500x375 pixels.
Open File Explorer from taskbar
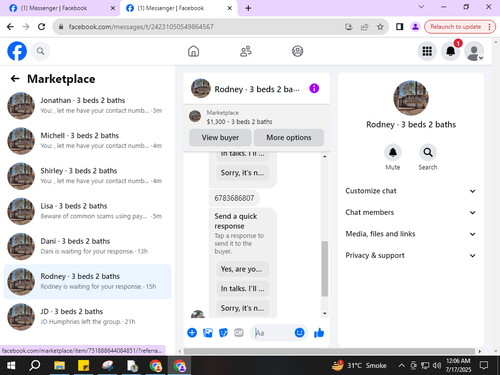tap(59, 366)
